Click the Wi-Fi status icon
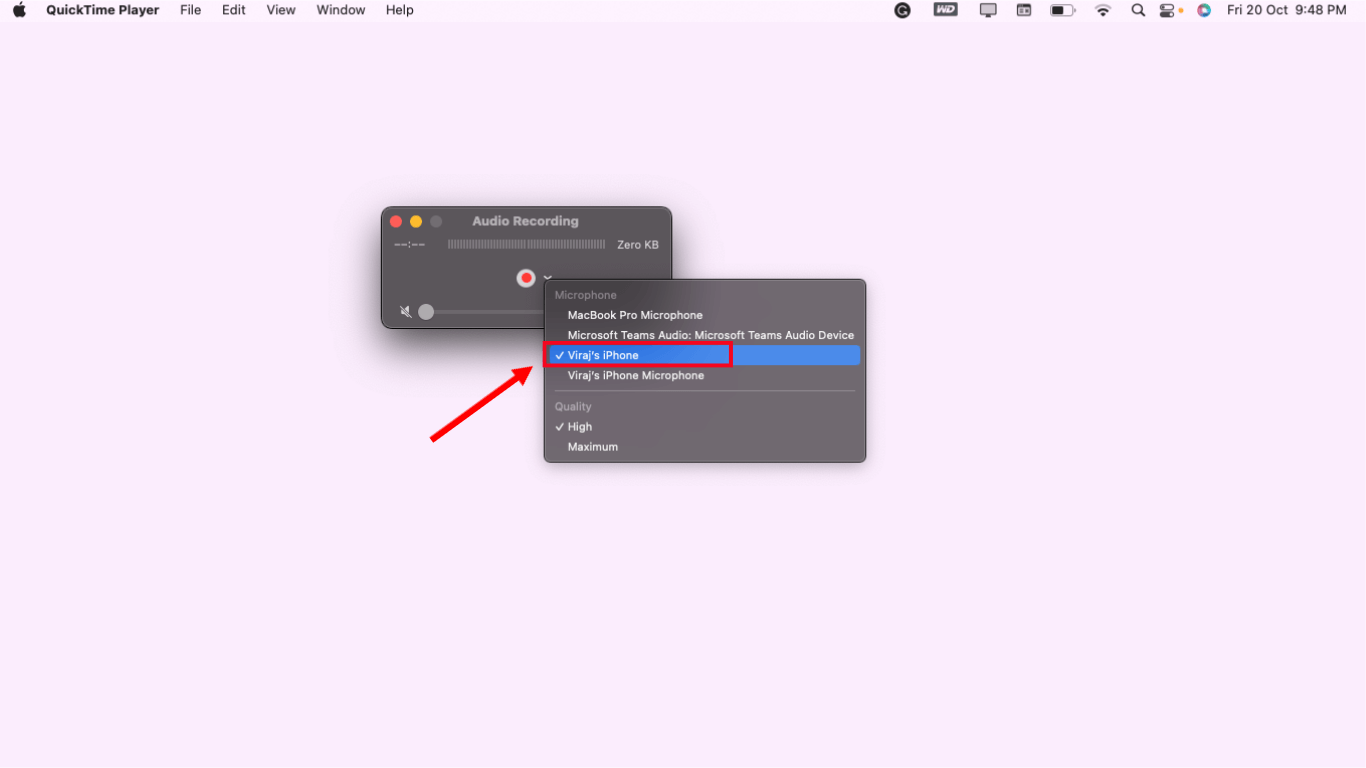Image resolution: width=1366 pixels, height=768 pixels. click(1103, 10)
